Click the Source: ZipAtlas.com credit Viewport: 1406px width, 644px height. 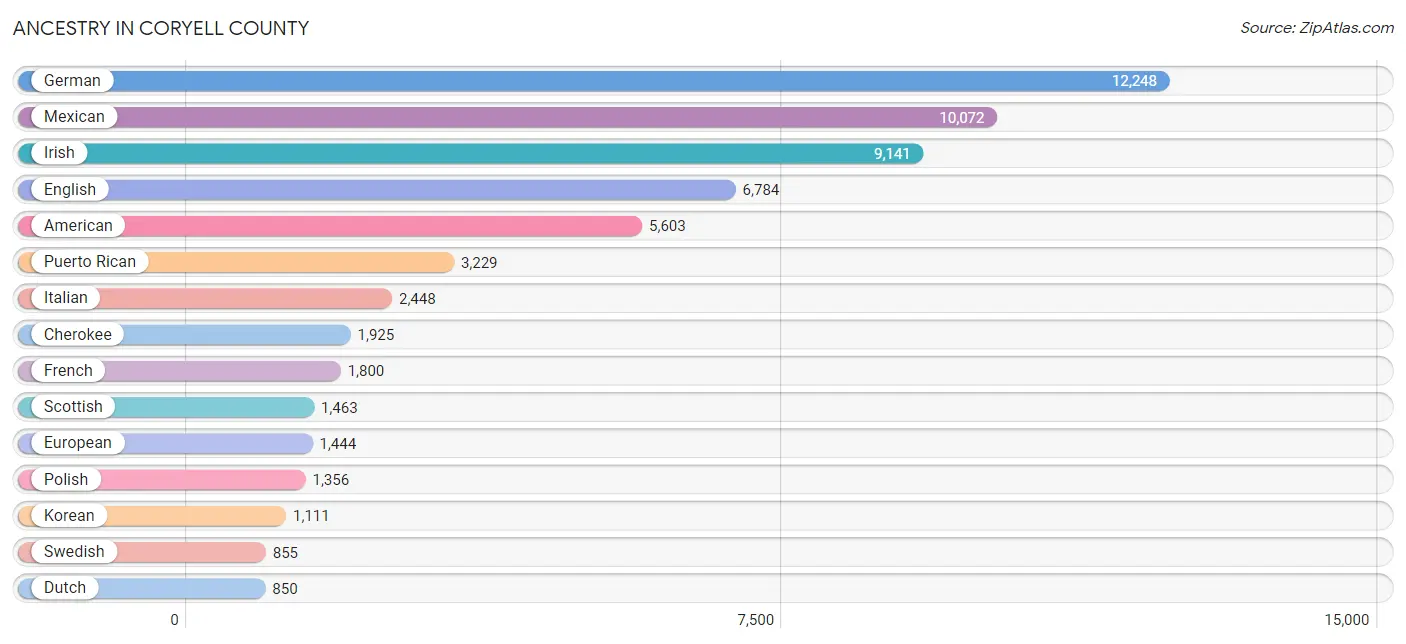pyautogui.click(x=1317, y=28)
